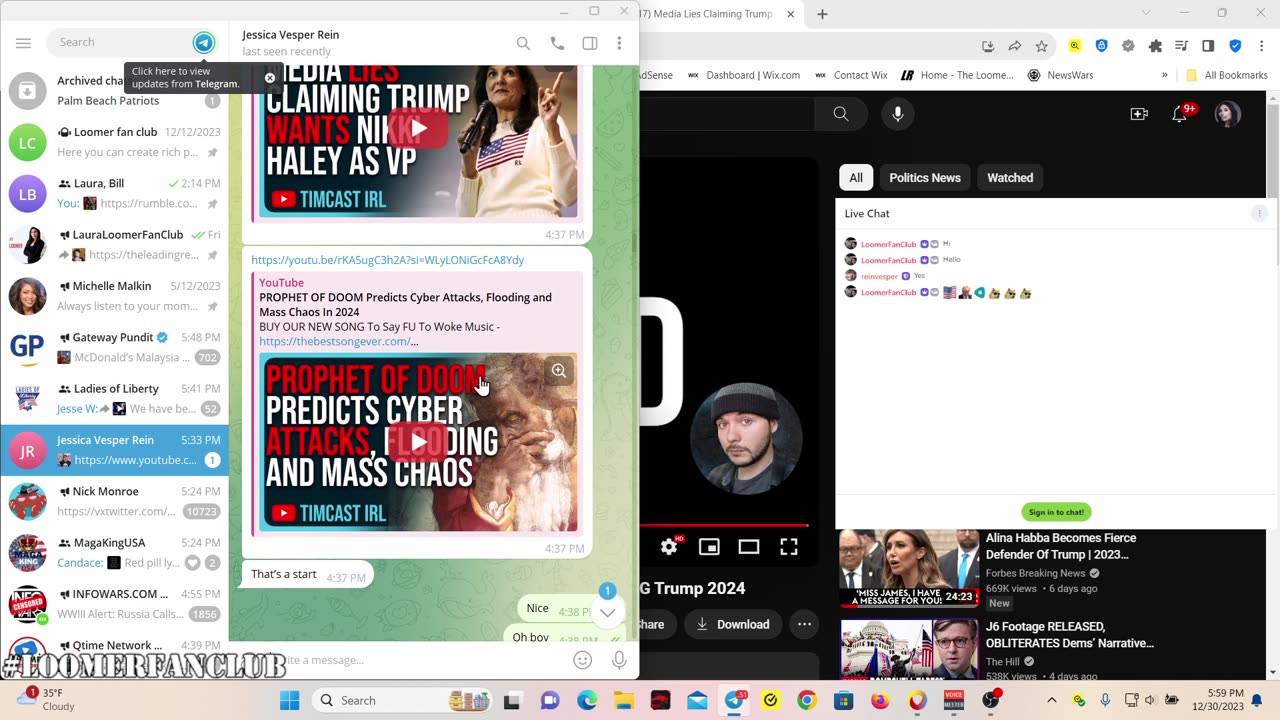Search within the Jessica Vesper Rein chat
1280x720 pixels.
(x=523, y=43)
